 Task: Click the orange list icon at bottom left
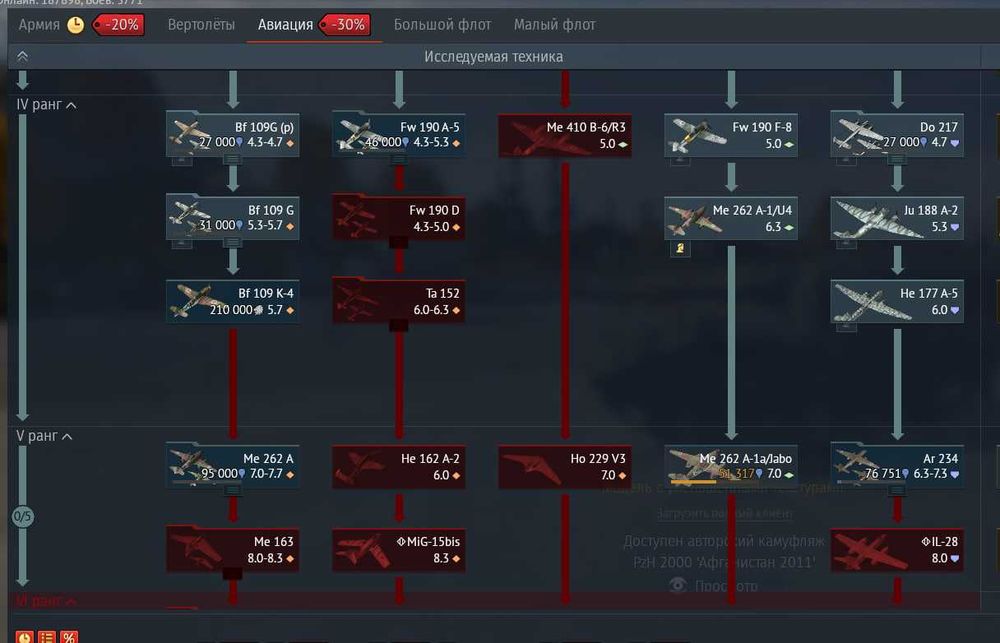point(47,637)
